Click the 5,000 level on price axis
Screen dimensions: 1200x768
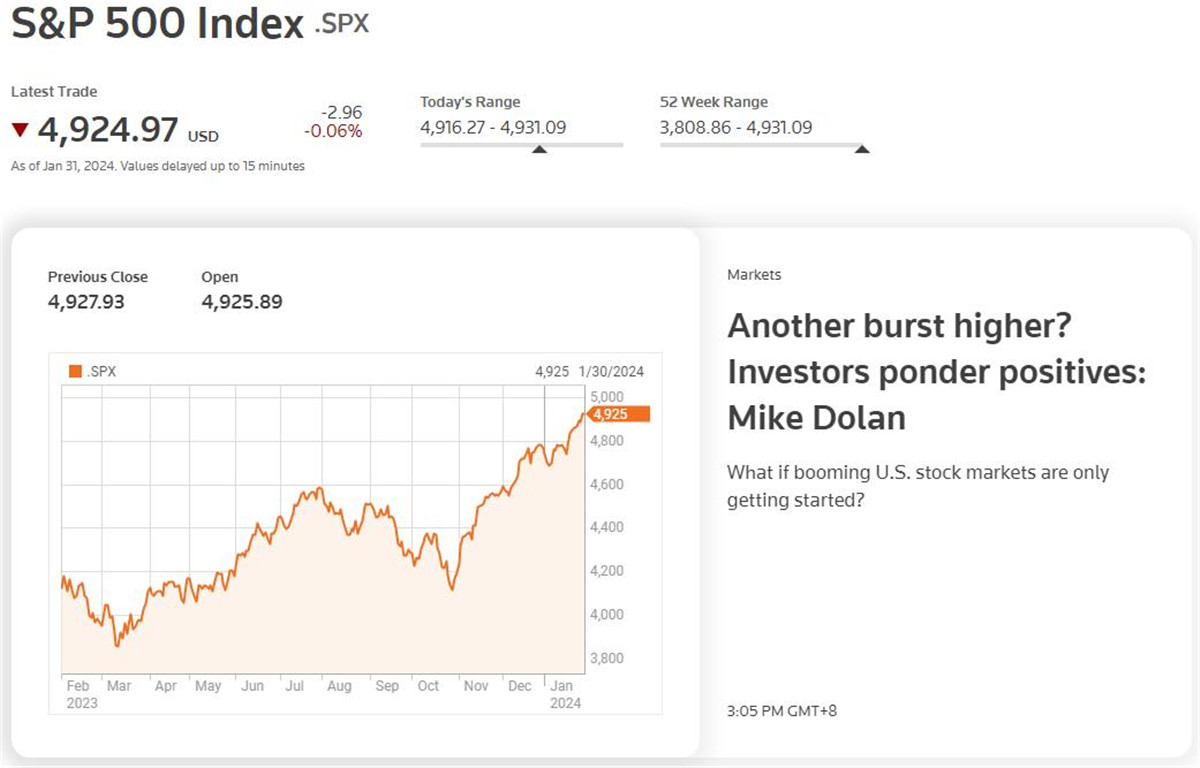point(608,397)
